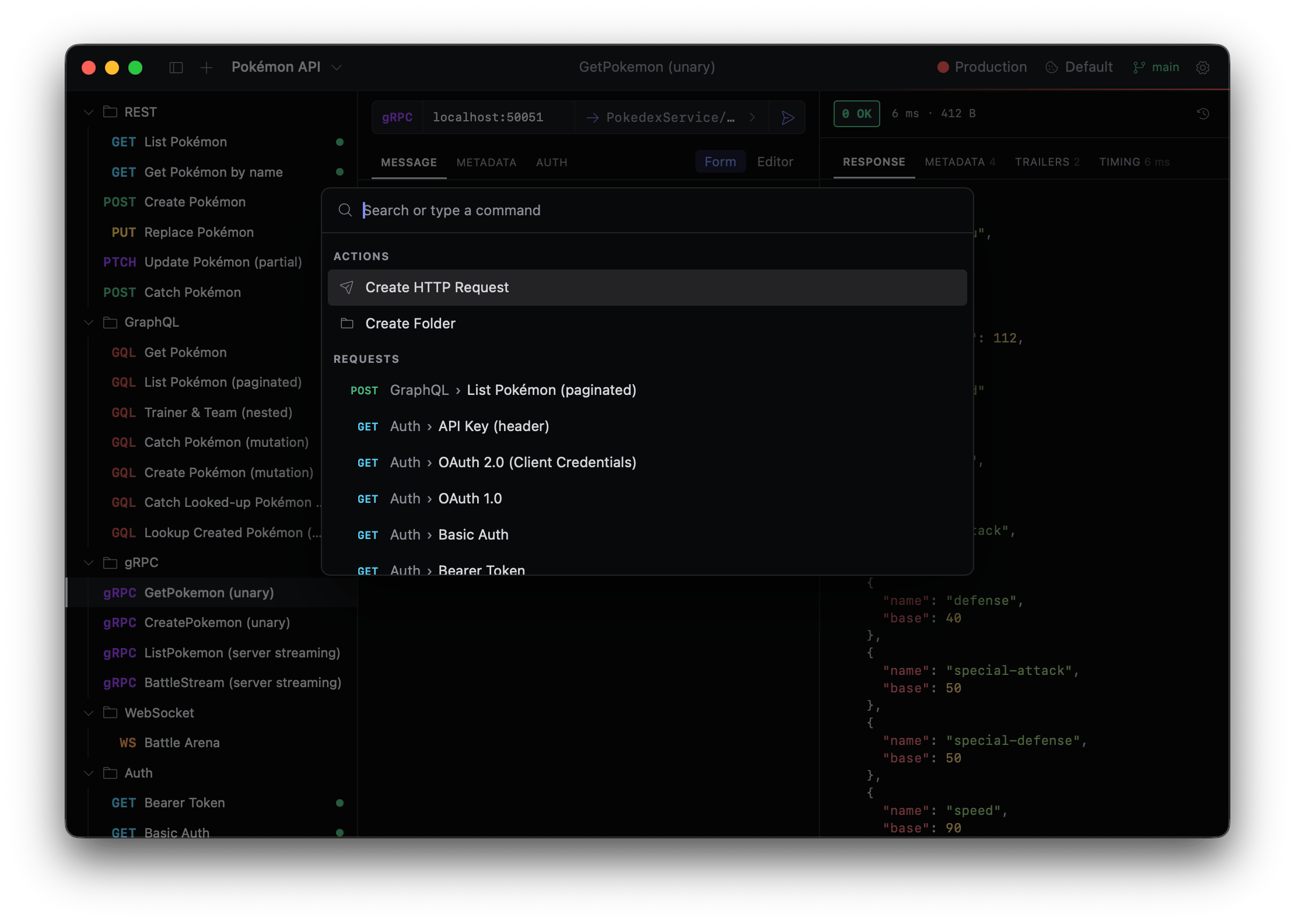This screenshot has width=1295, height=924.
Task: Click the command palette search field
Action: [x=647, y=210]
